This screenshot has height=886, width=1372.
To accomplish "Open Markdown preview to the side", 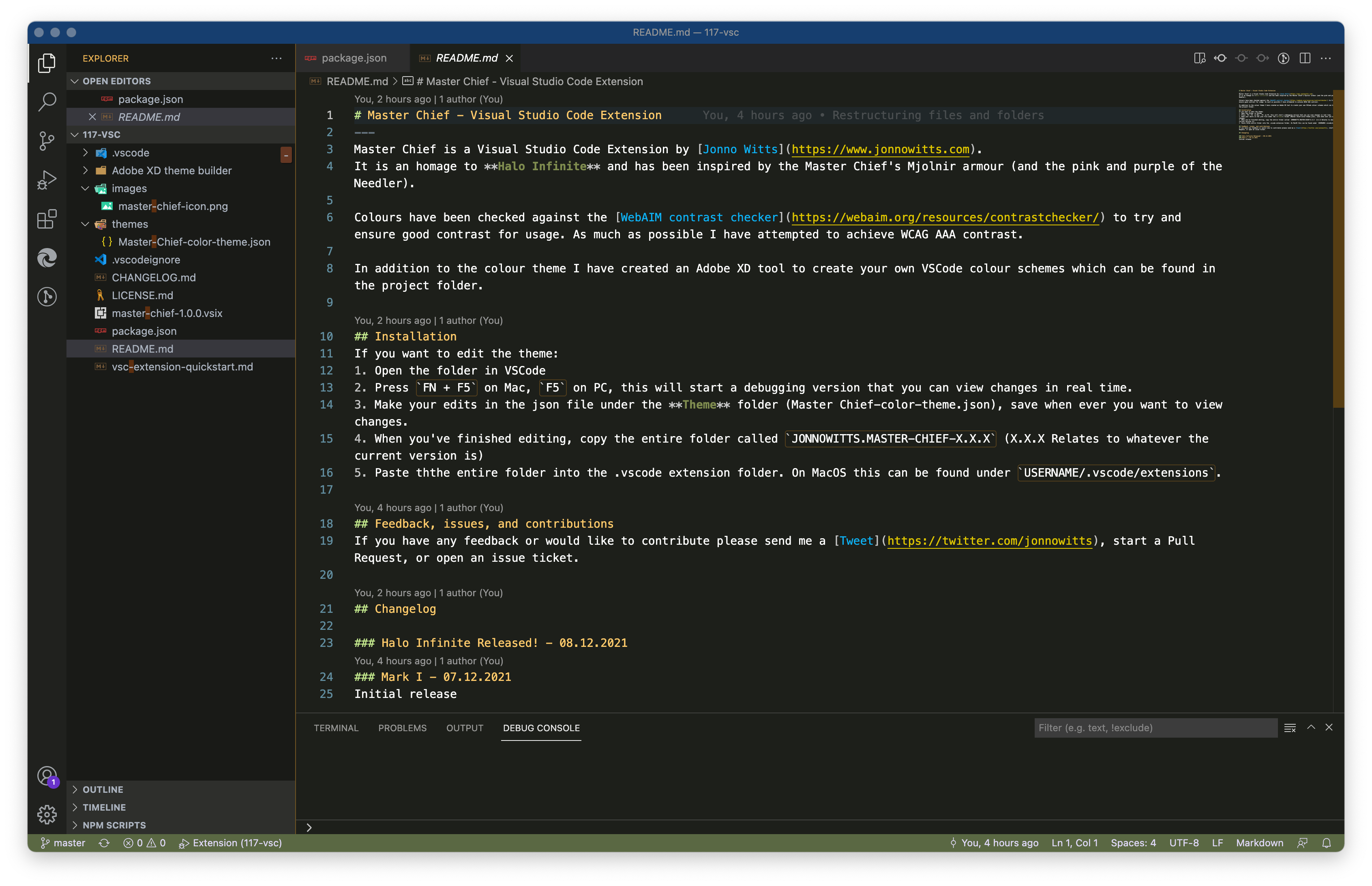I will [1199, 58].
